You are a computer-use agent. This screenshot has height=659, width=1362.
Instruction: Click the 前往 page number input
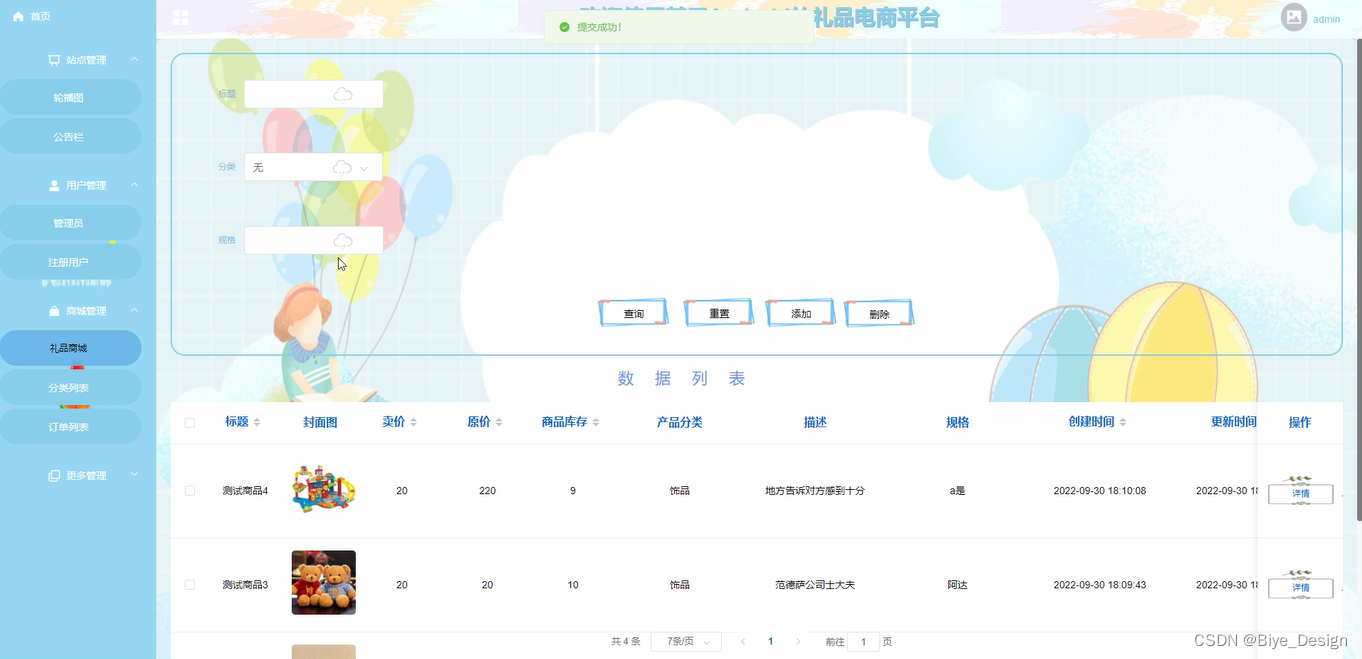point(863,642)
